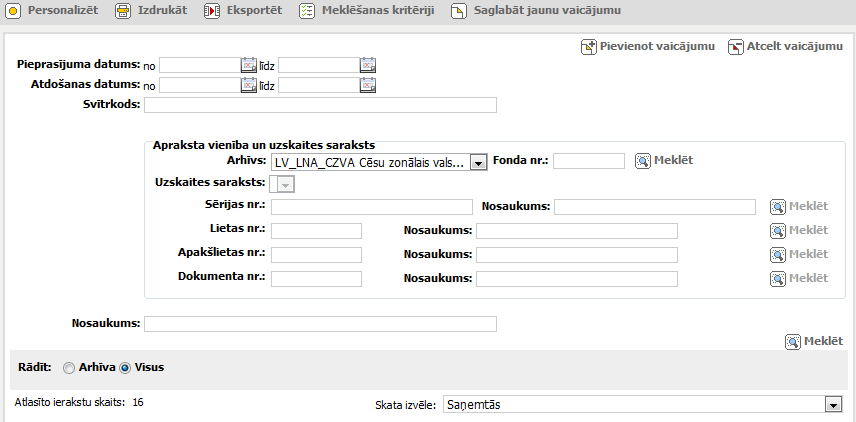Viewport: 856px width, 422px height.
Task: Click the Personalizēt toolbar icon
Action: (x=14, y=12)
